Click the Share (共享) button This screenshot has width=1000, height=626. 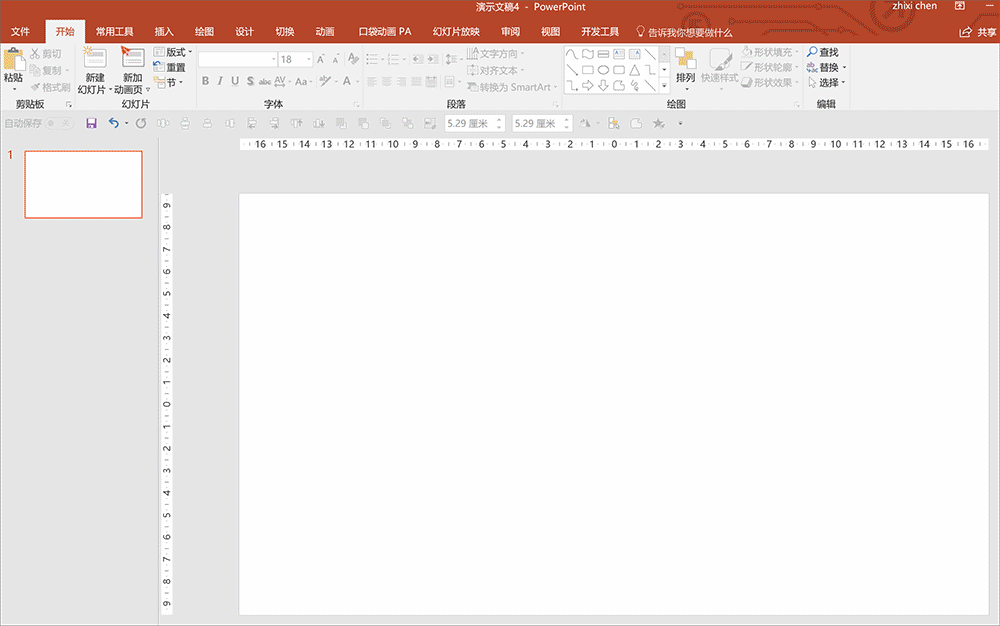[x=978, y=32]
